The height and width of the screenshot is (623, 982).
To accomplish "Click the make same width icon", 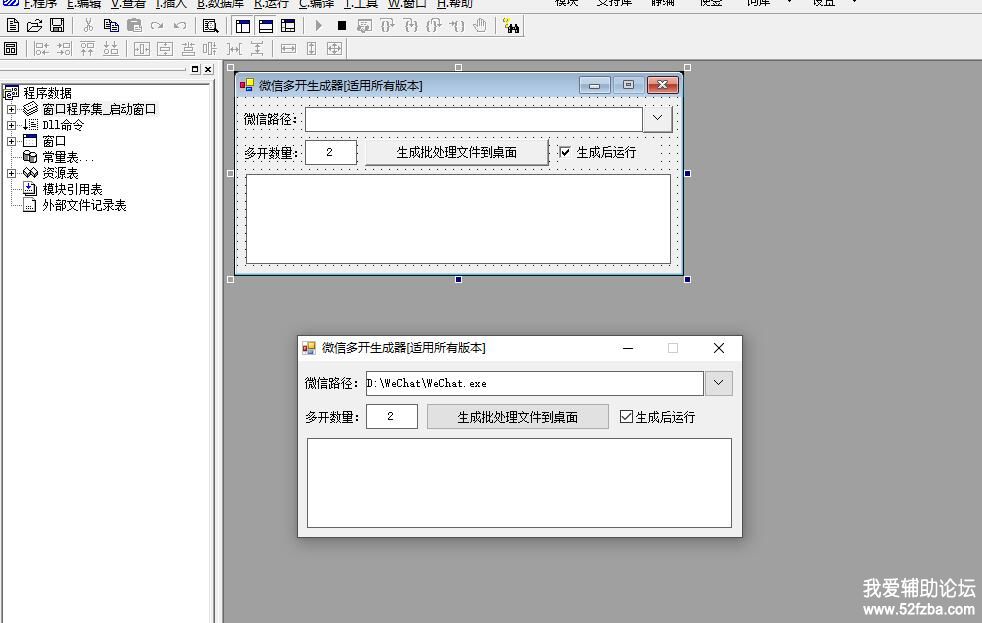I will 288,48.
